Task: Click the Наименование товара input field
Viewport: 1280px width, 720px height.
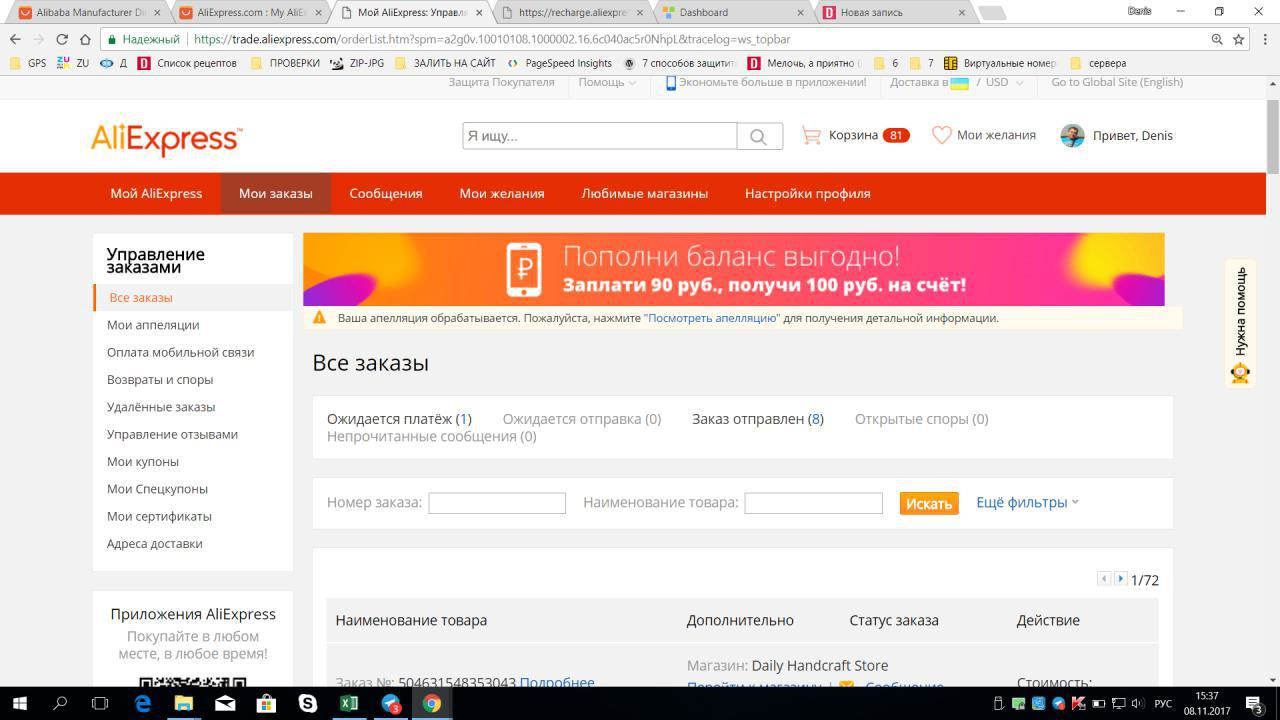Action: coord(813,503)
